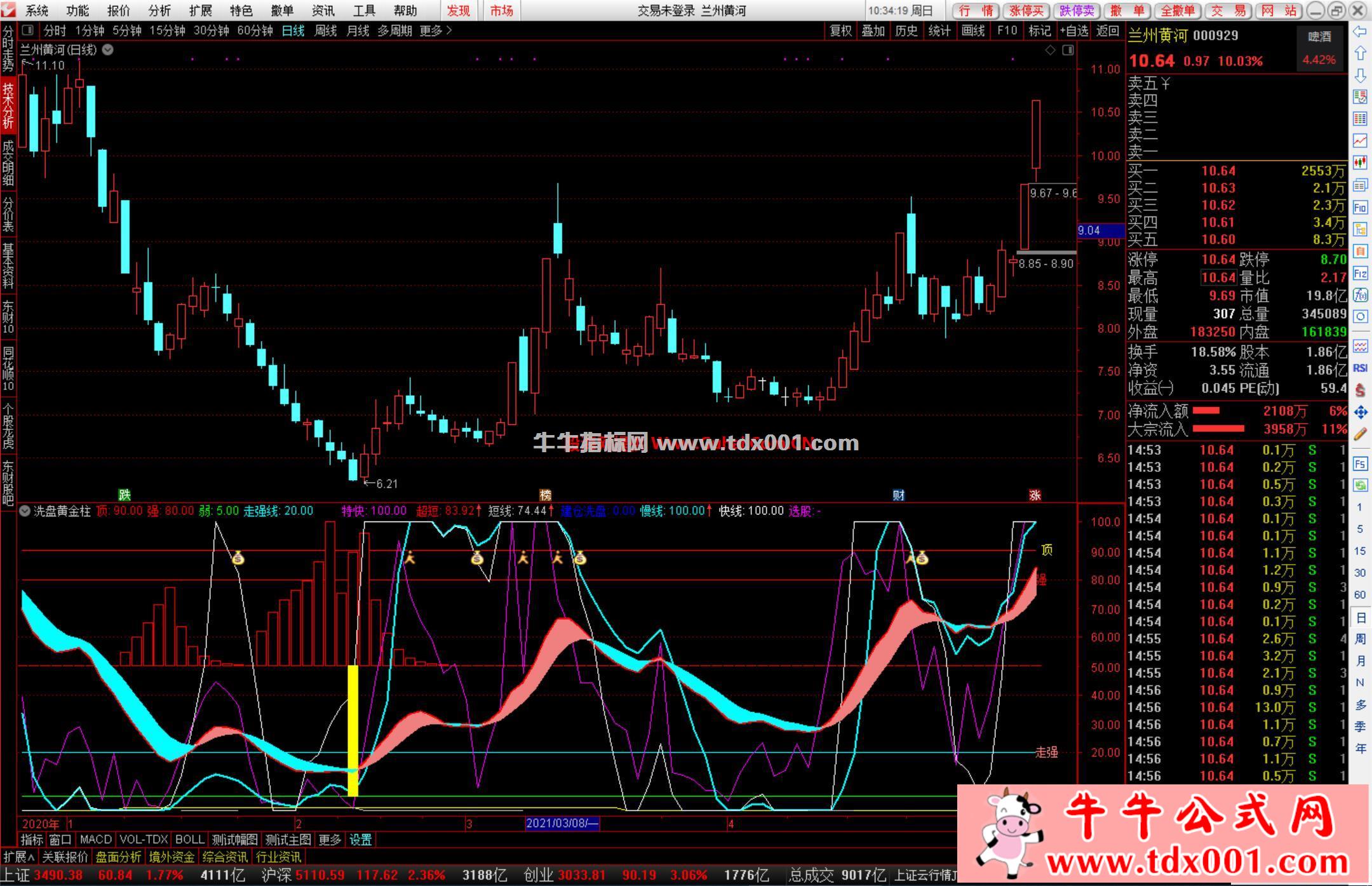Click the 1-minute period in right toolbar
Screen dimensions: 1372x886
1360,507
